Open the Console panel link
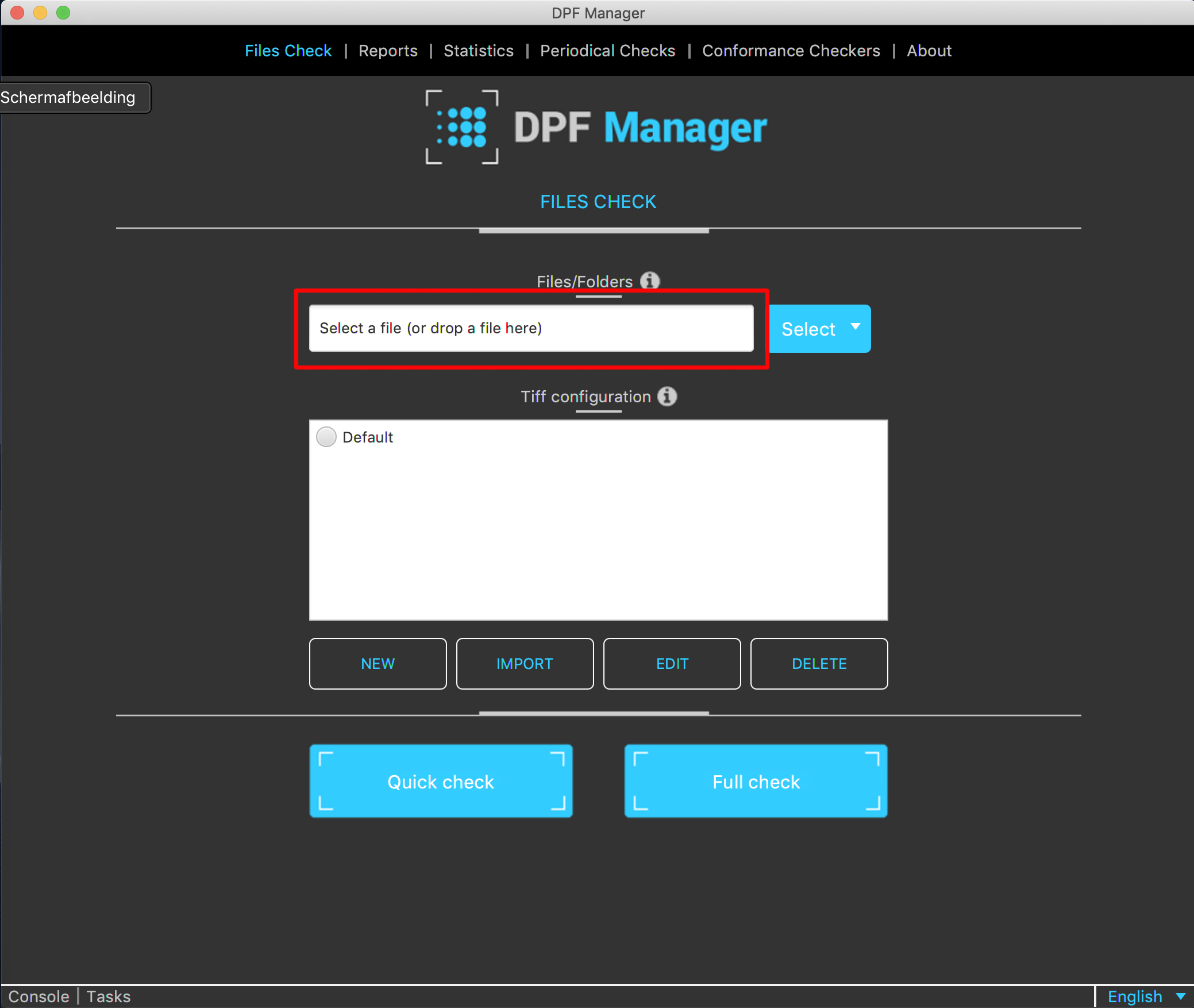The height and width of the screenshot is (1008, 1194). [x=38, y=997]
